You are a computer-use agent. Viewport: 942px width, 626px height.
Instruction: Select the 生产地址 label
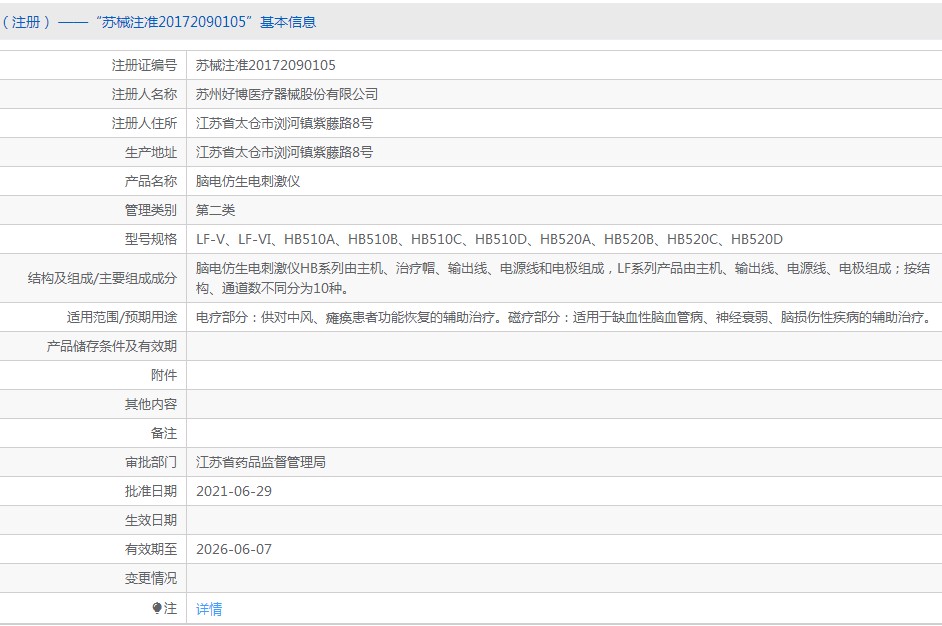151,152
